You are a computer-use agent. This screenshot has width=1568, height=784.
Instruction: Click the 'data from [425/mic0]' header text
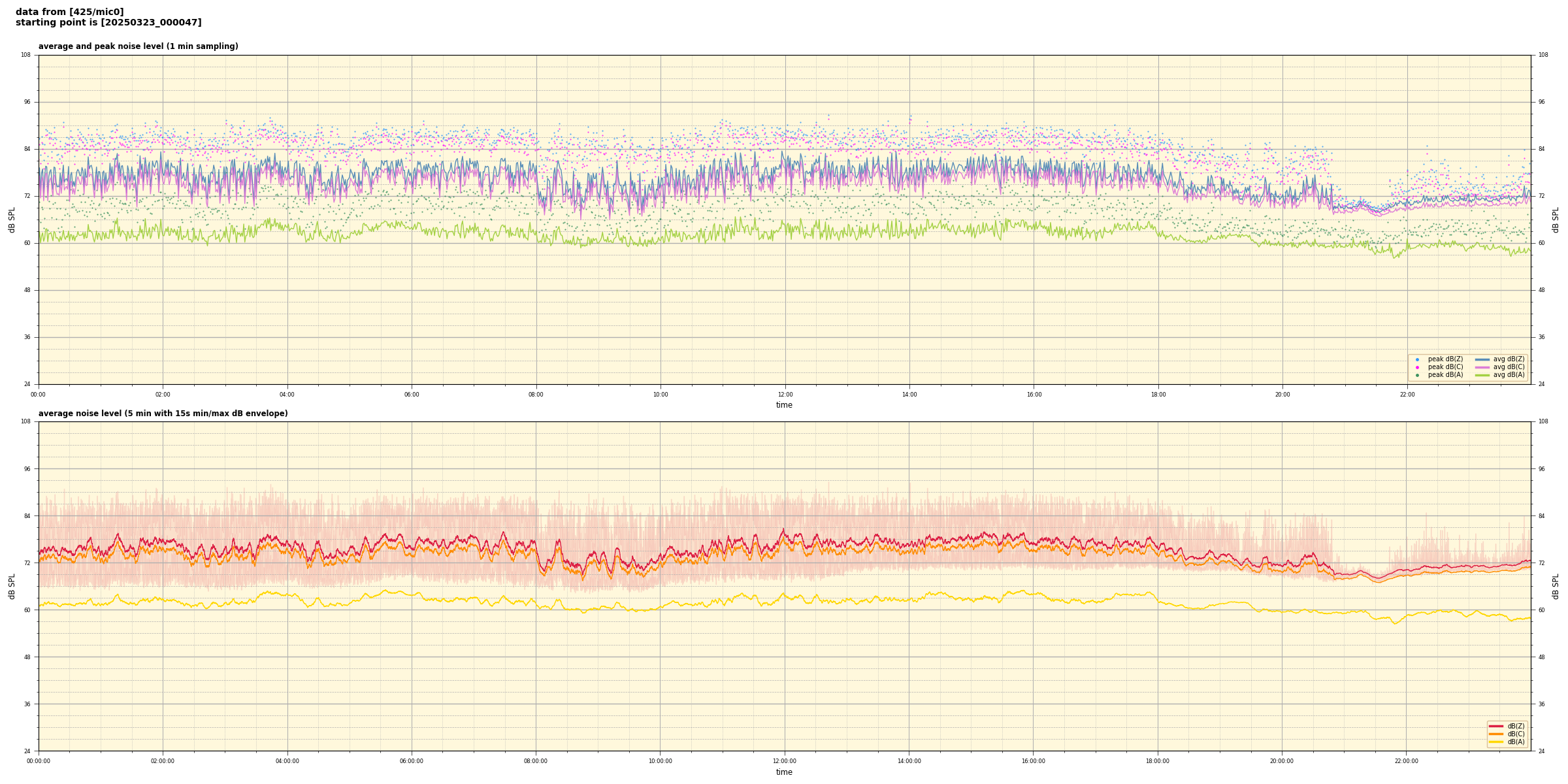(x=69, y=12)
